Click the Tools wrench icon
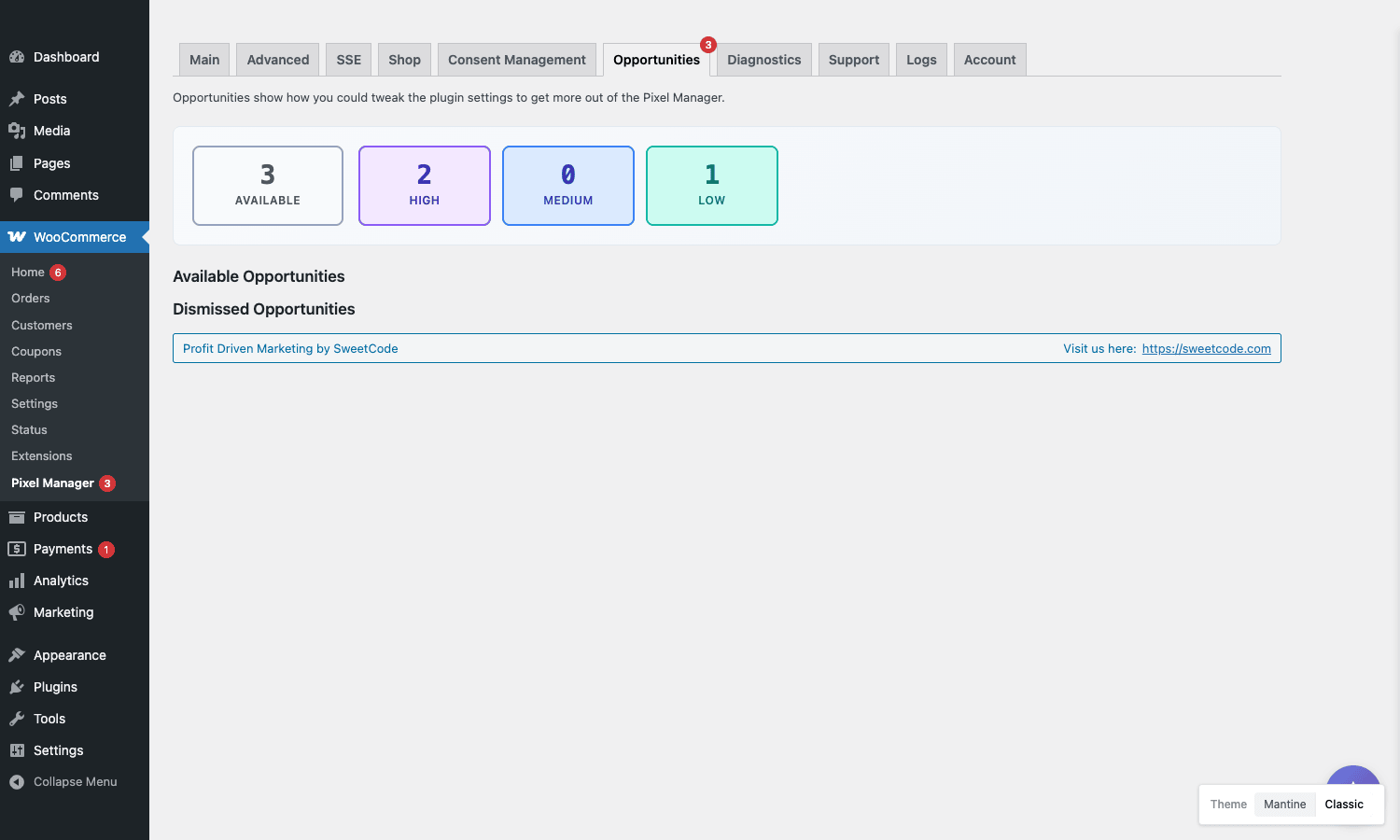Image resolution: width=1400 pixels, height=840 pixels. [x=17, y=719]
